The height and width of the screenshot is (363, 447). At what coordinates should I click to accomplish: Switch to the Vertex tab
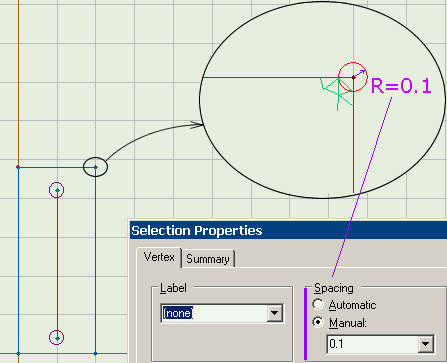tap(159, 257)
